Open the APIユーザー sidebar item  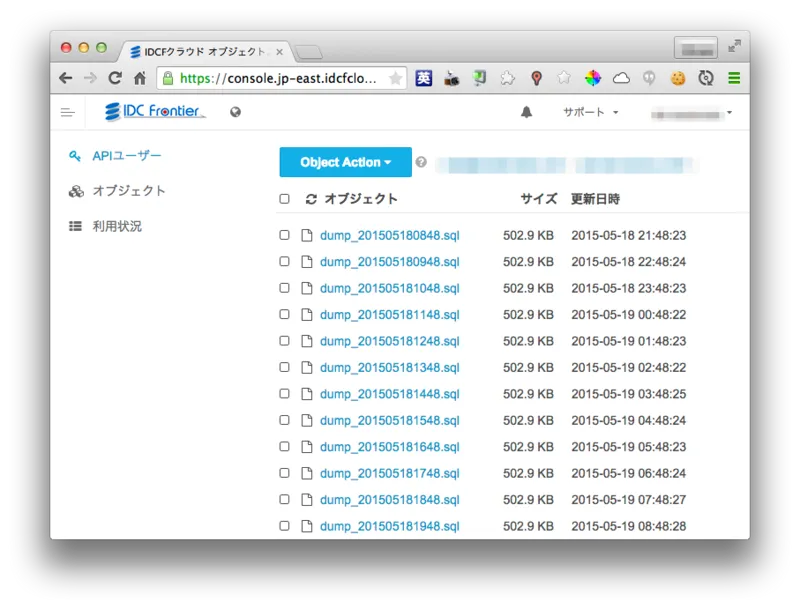[115, 156]
